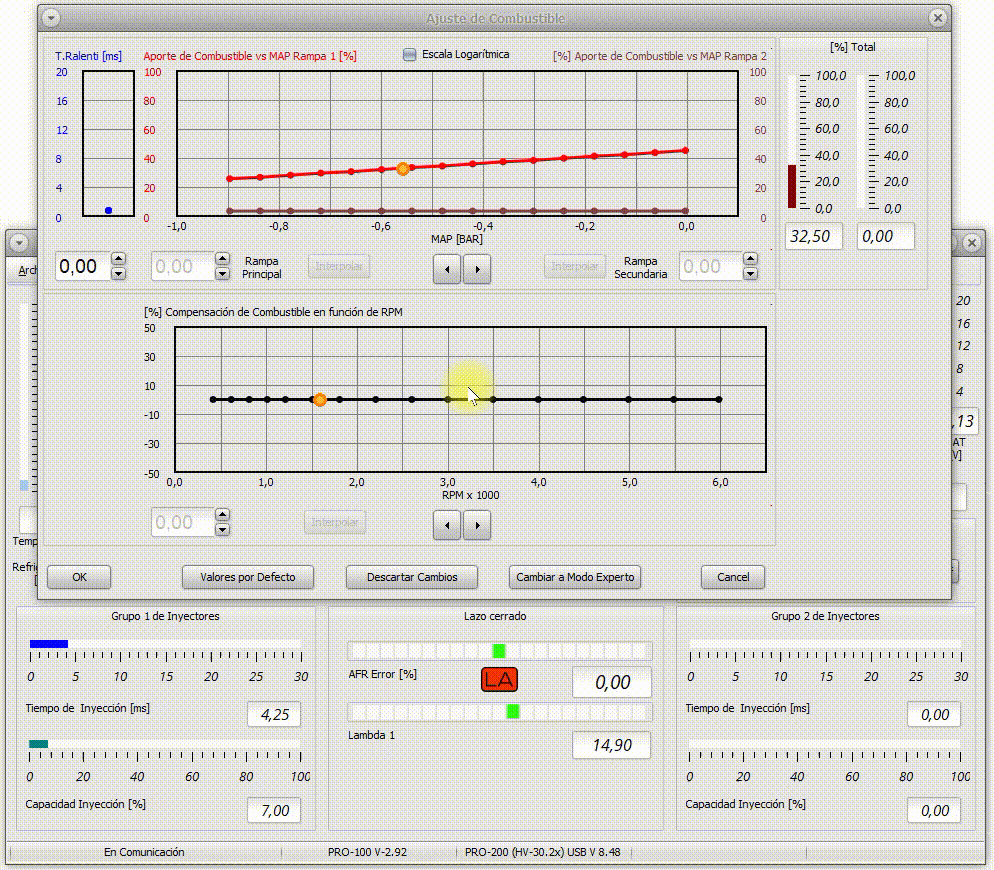The height and width of the screenshot is (870, 994).
Task: Click the T.Ralenti 0,00 input field
Action: click(x=82, y=266)
